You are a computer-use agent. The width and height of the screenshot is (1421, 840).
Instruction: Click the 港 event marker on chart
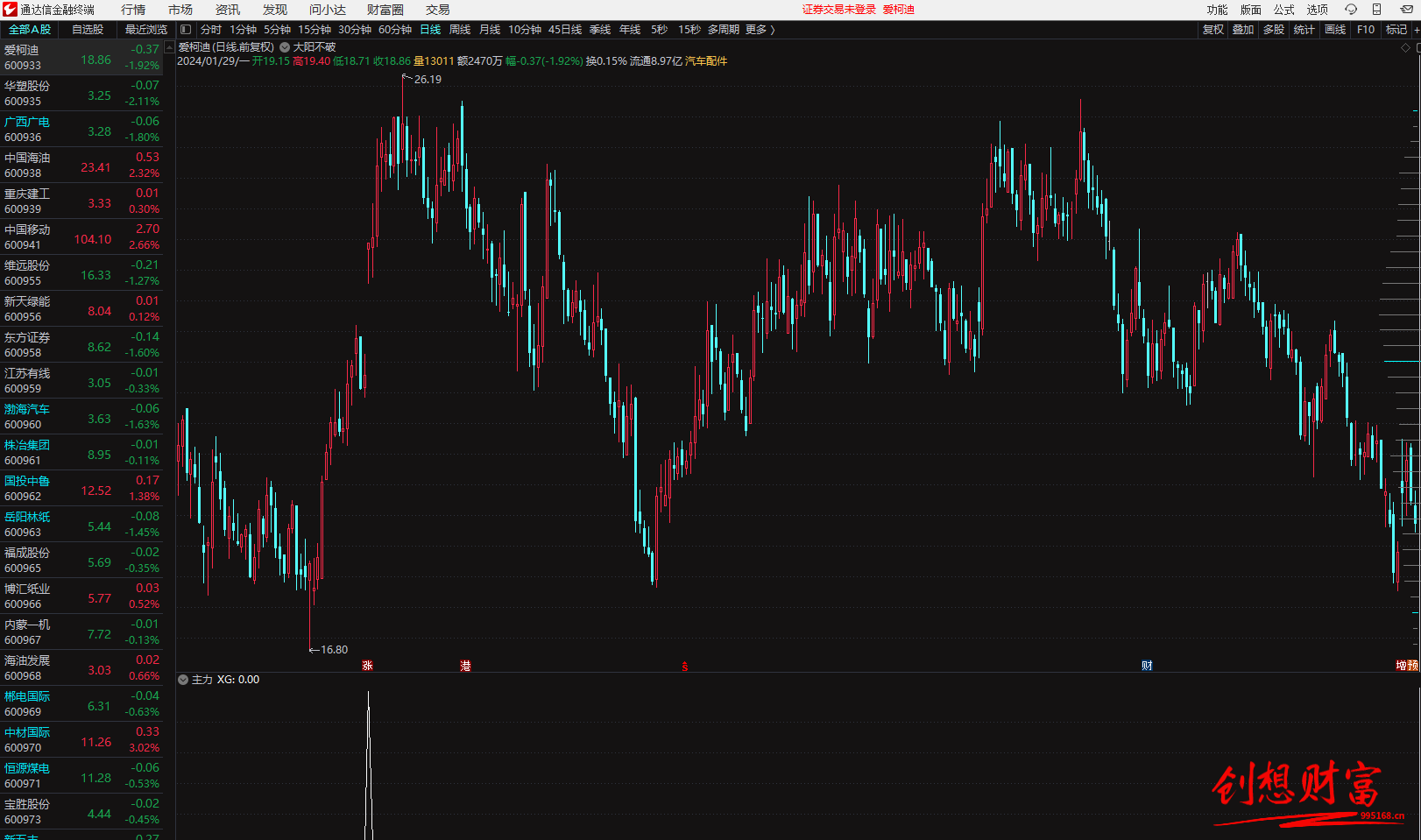pyautogui.click(x=465, y=666)
